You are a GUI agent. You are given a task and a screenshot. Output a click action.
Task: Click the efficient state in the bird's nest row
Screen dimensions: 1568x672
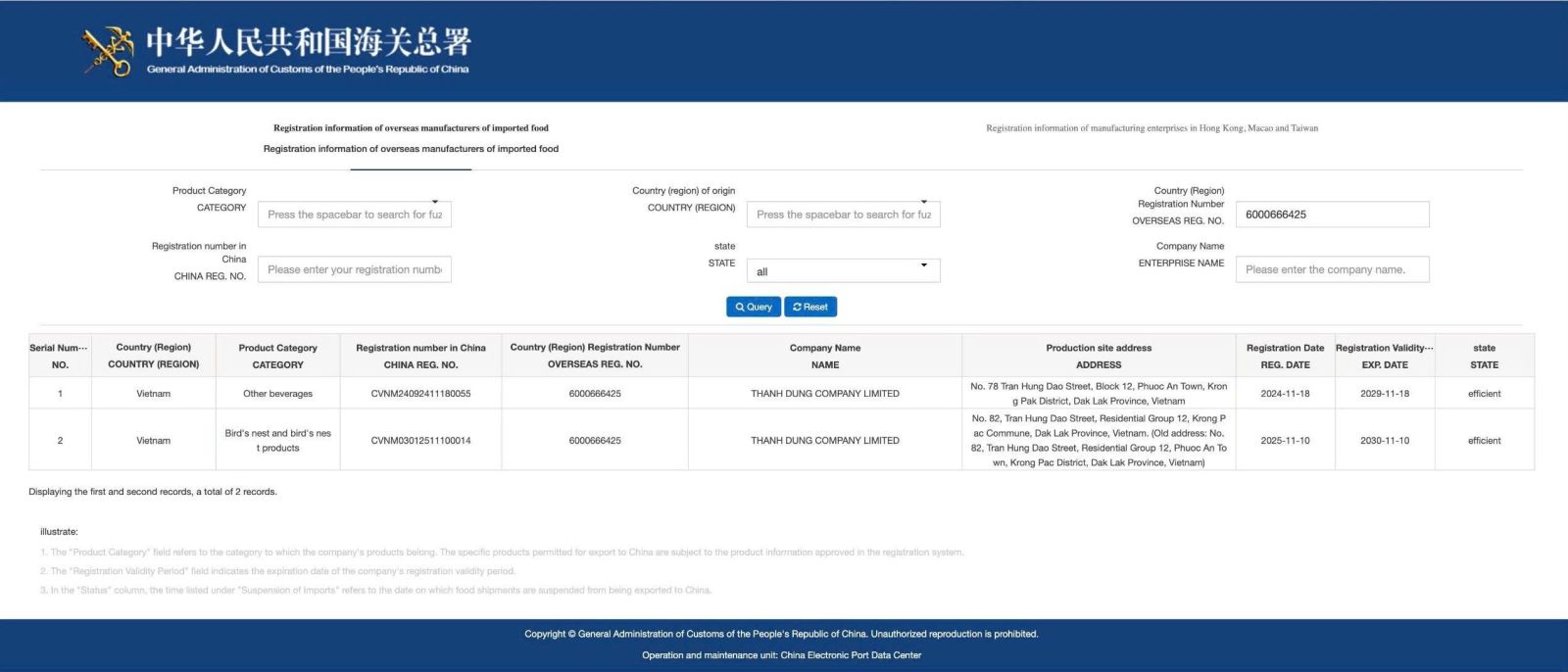1485,441
